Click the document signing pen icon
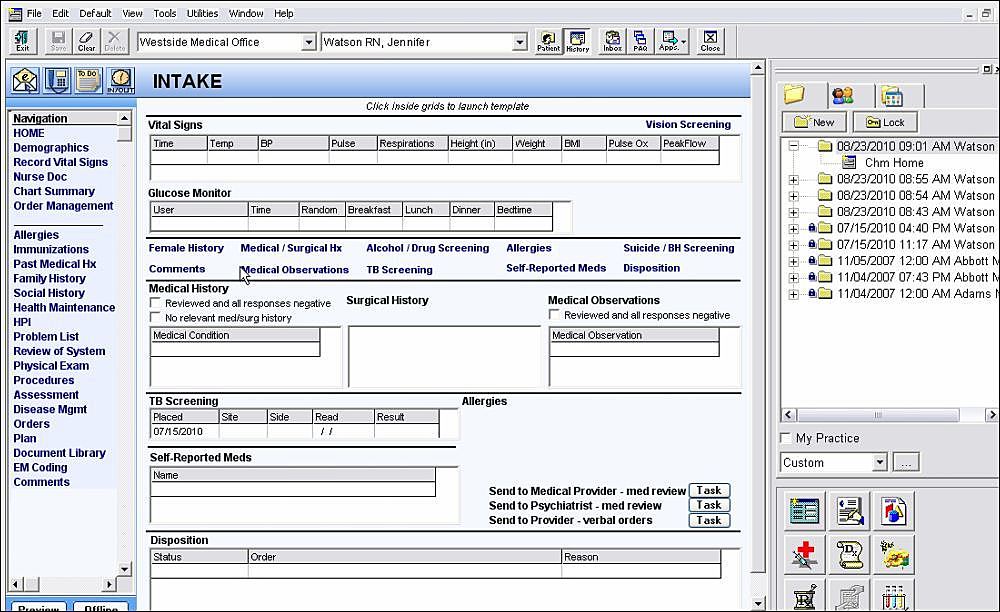This screenshot has width=1000, height=612. tap(849, 511)
